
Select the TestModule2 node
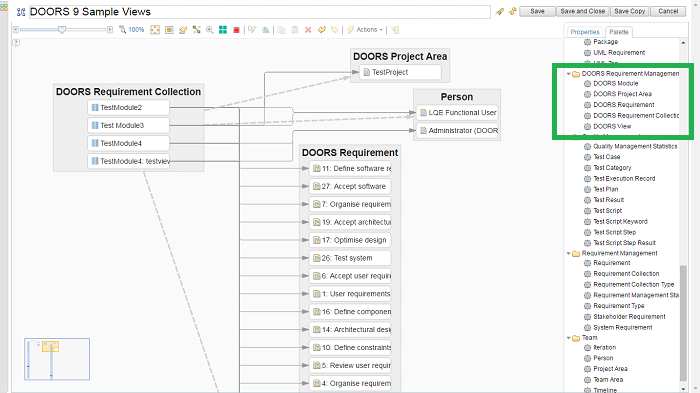(x=129, y=108)
